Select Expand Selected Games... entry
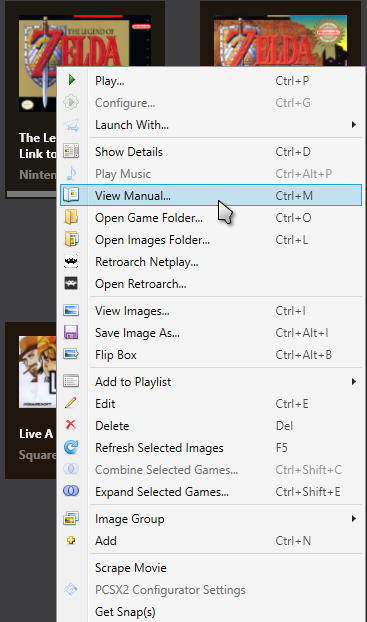Viewport: 367px width, 622px height. 211,491
